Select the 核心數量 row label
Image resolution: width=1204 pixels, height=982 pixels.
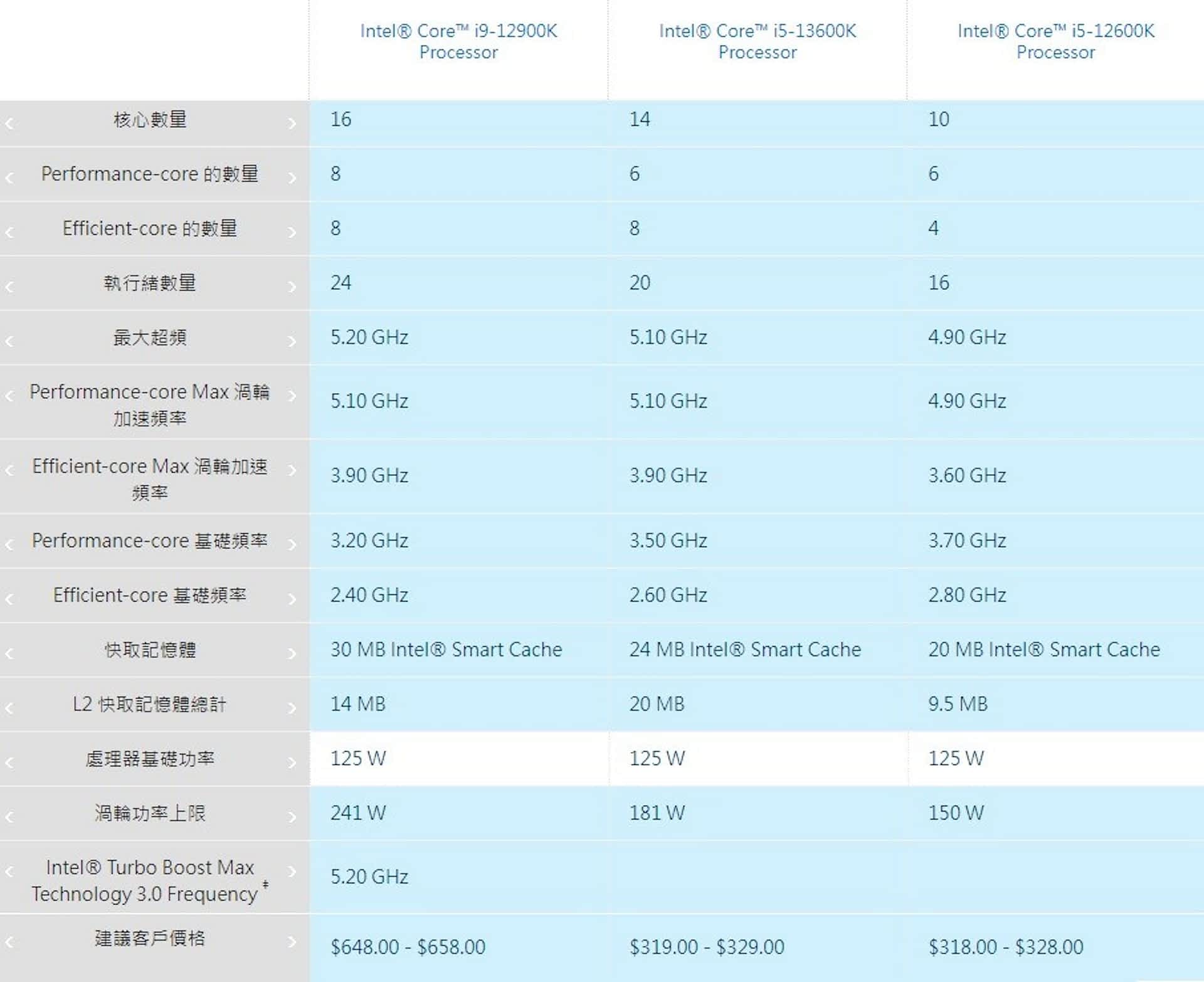150,119
